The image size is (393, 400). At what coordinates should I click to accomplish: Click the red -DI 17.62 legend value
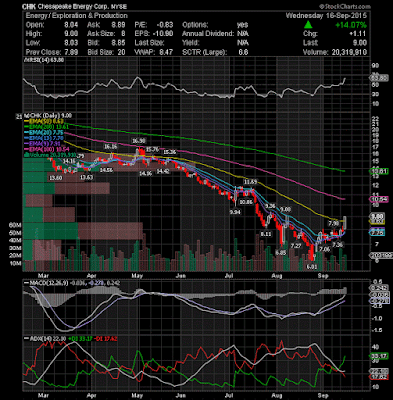(105, 338)
